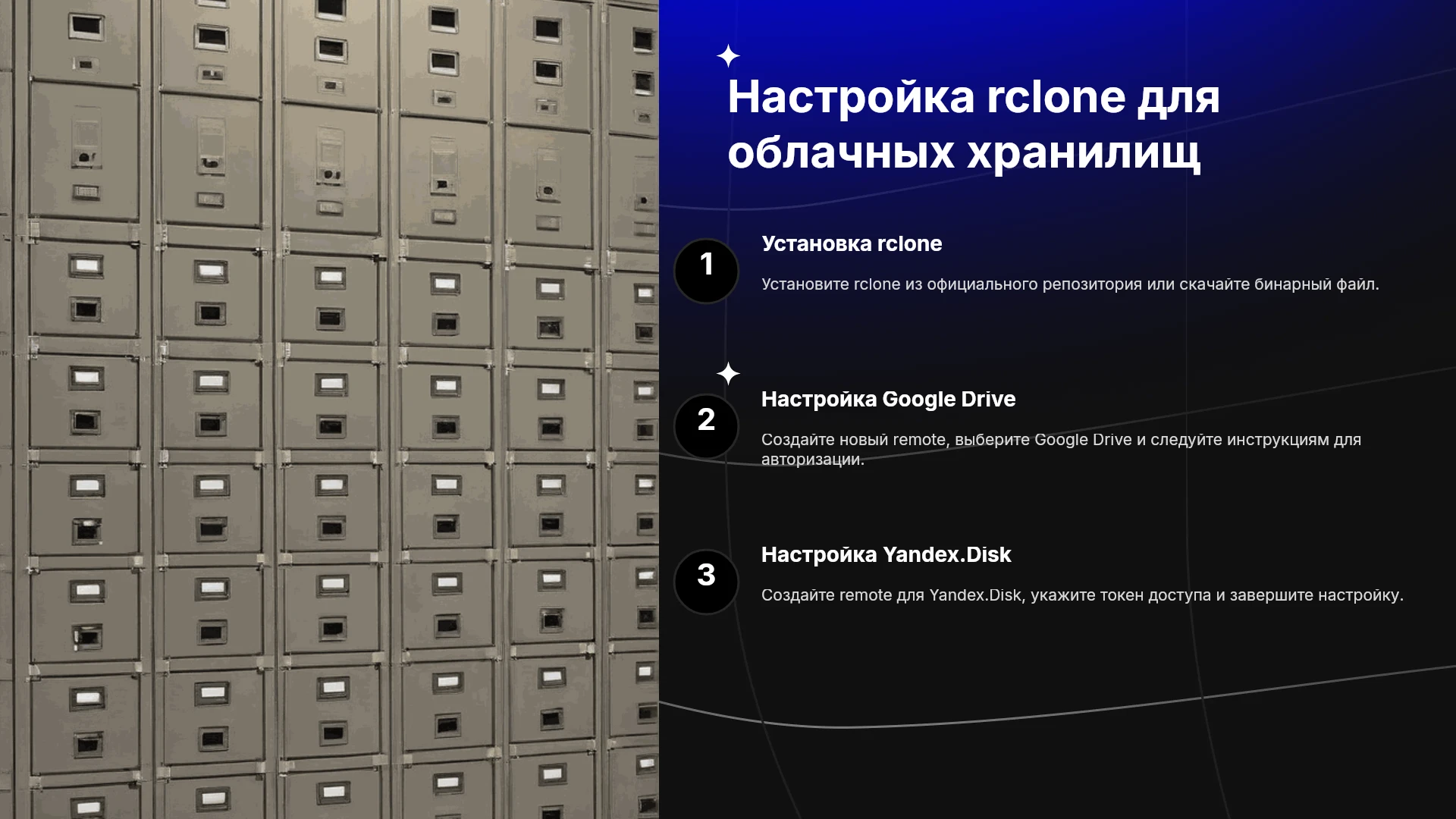
Task: Click the word 'авторизации' in step 2
Action: tap(811, 460)
